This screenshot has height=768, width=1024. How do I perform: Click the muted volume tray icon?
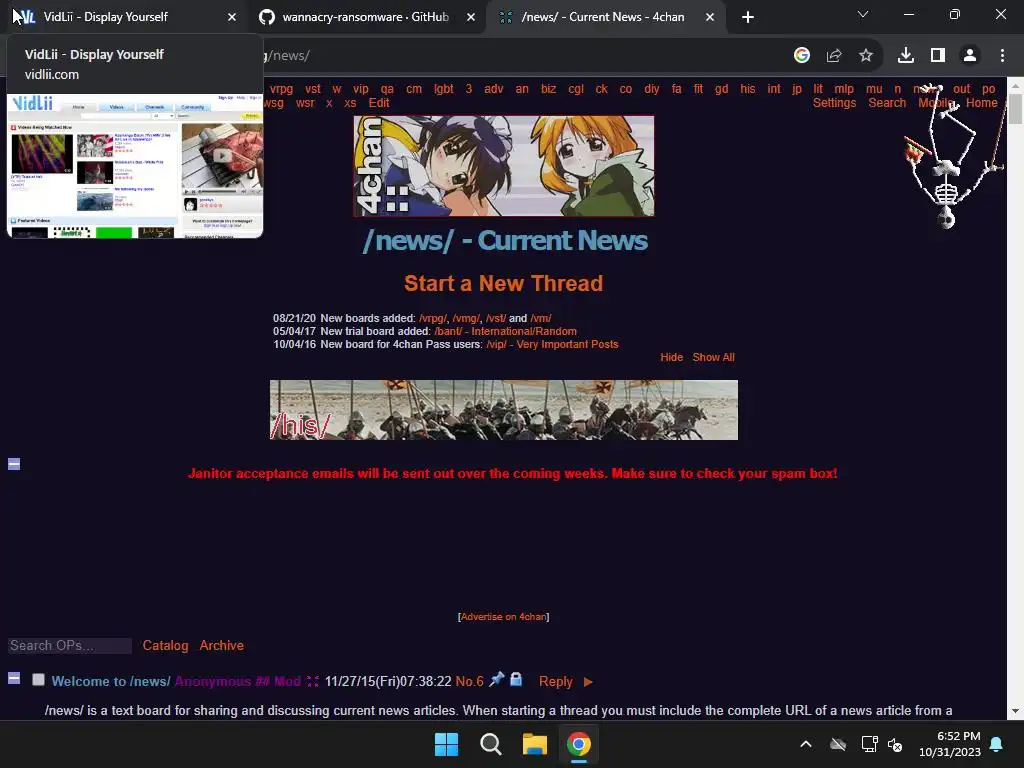pyautogui.click(x=895, y=744)
